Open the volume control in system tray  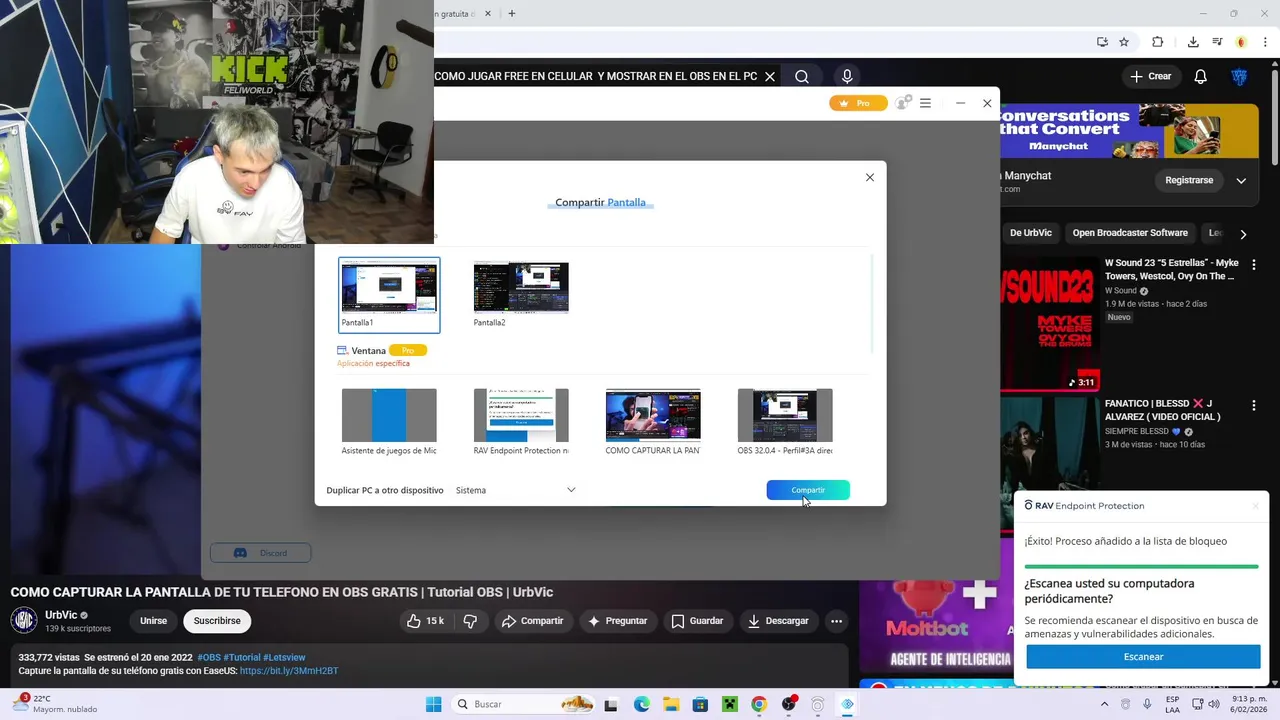(x=1213, y=704)
